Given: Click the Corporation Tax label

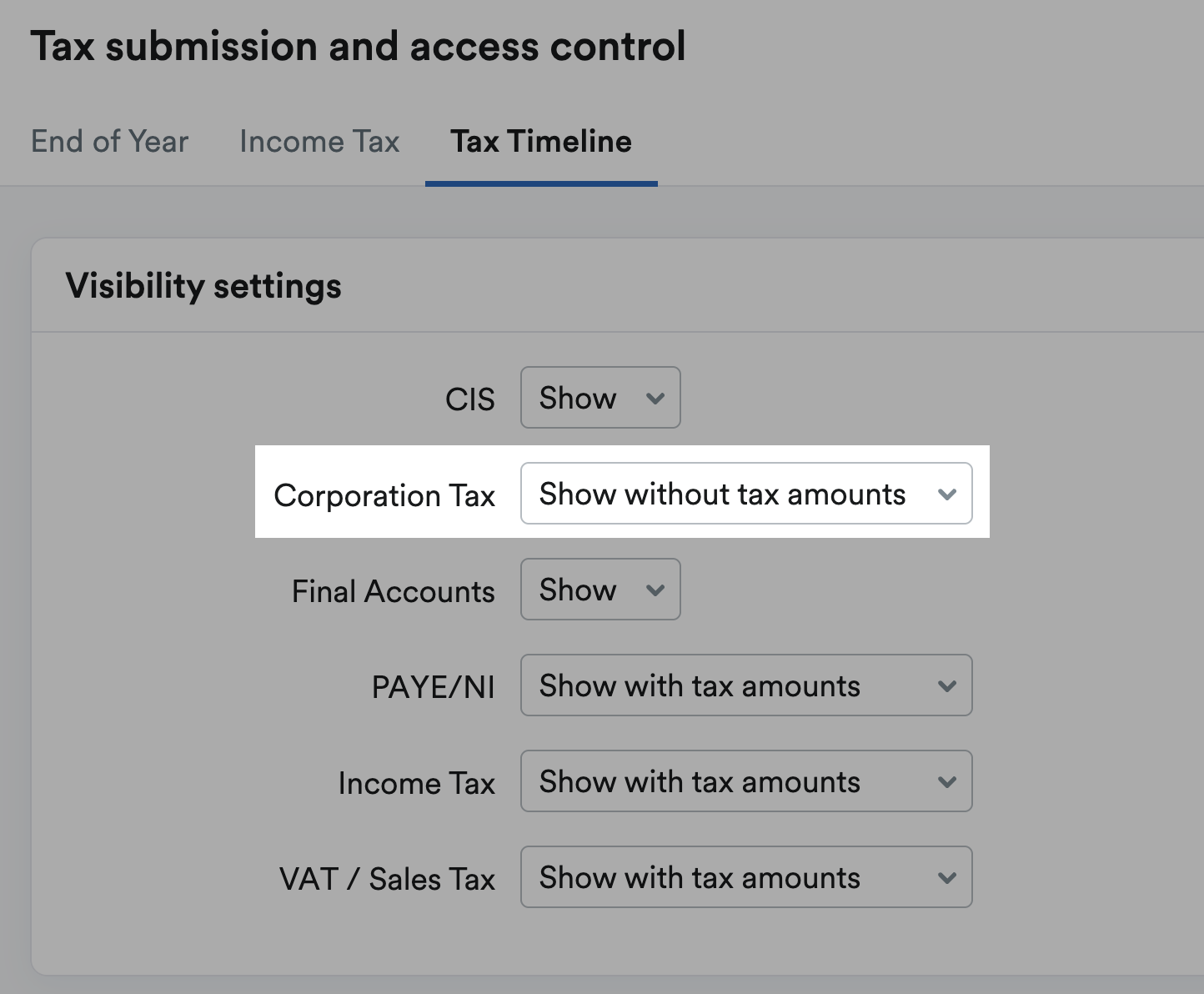Looking at the screenshot, I should tap(384, 495).
